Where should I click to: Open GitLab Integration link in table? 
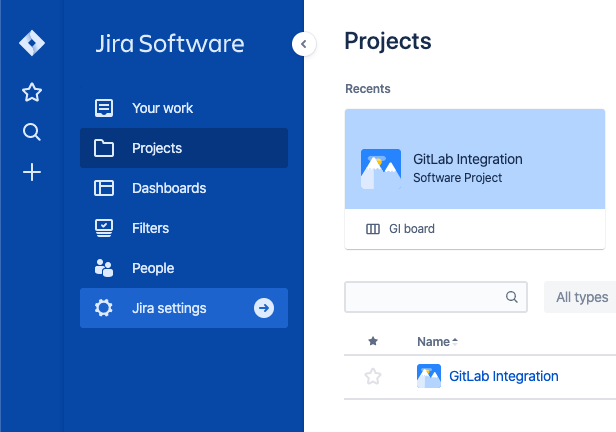[503, 376]
